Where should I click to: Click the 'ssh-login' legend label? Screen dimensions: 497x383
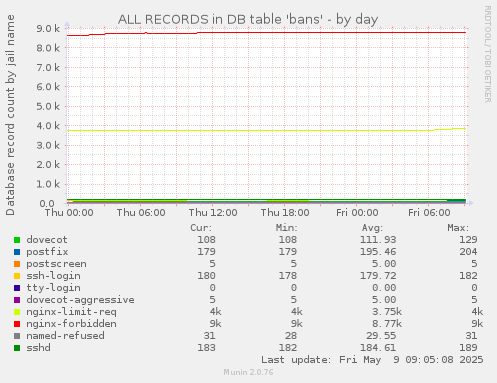(53, 276)
